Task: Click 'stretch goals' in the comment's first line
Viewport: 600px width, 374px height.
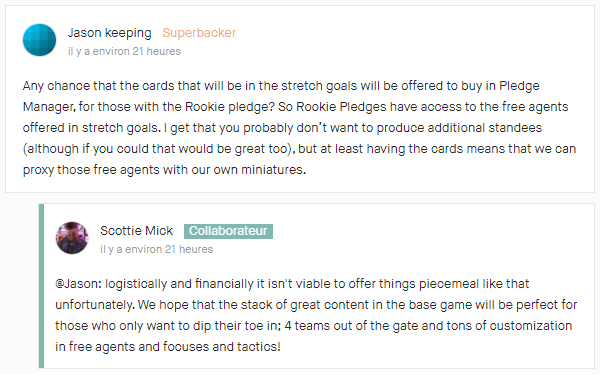Action: [x=321, y=86]
